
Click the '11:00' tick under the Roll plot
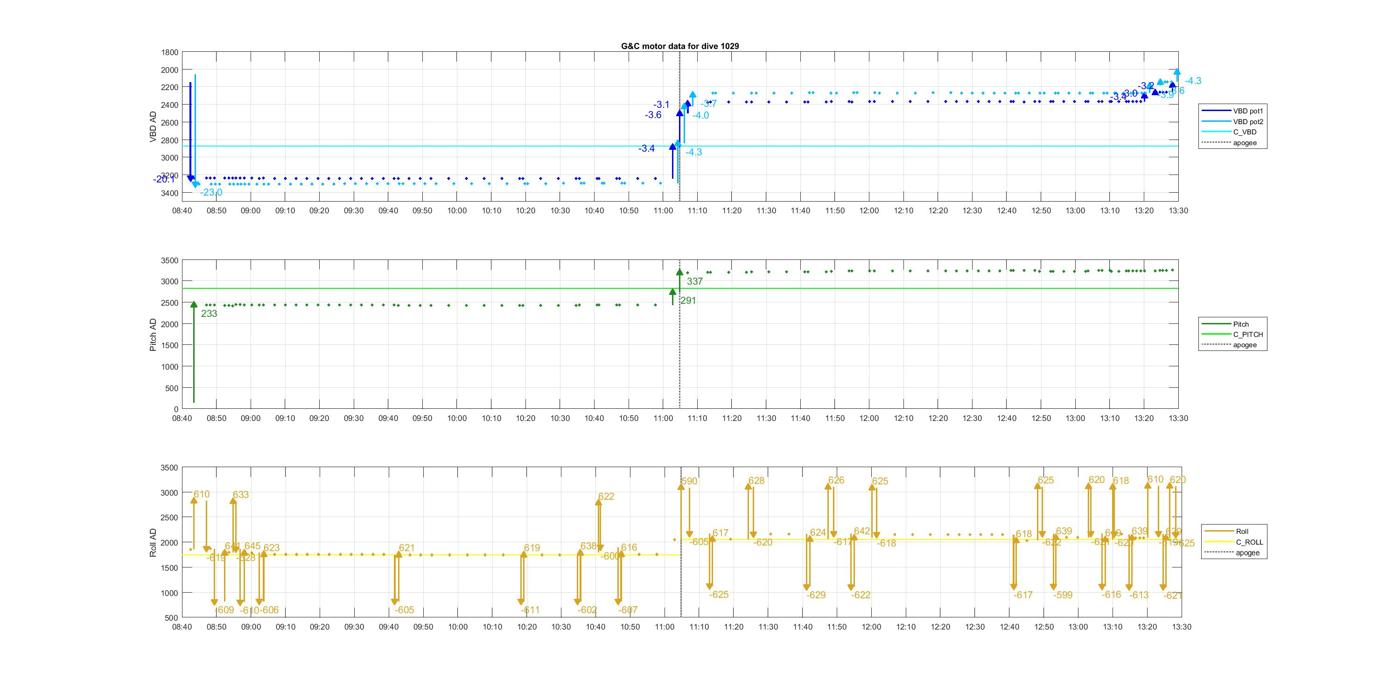click(664, 627)
